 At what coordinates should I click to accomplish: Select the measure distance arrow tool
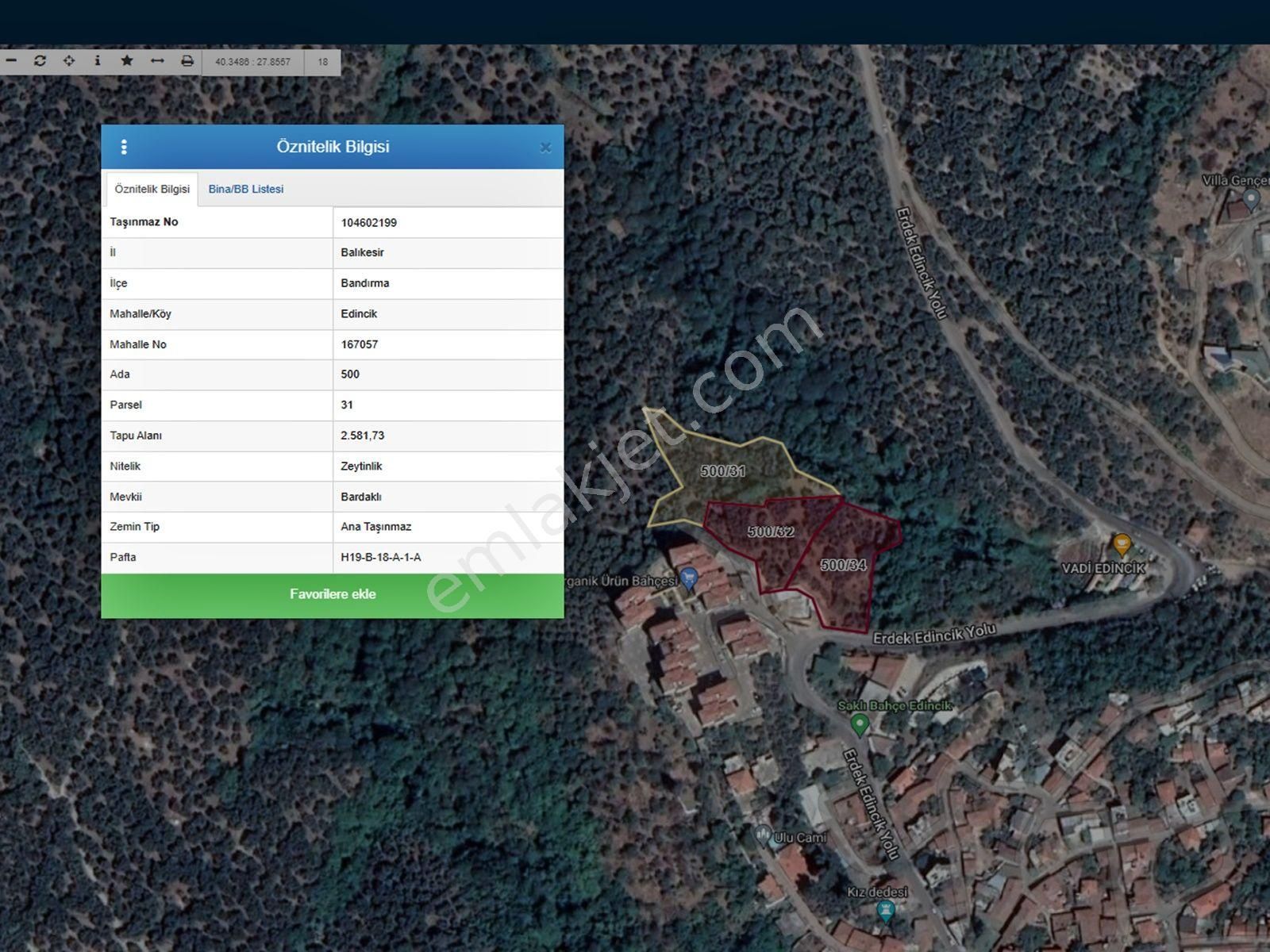pyautogui.click(x=157, y=61)
